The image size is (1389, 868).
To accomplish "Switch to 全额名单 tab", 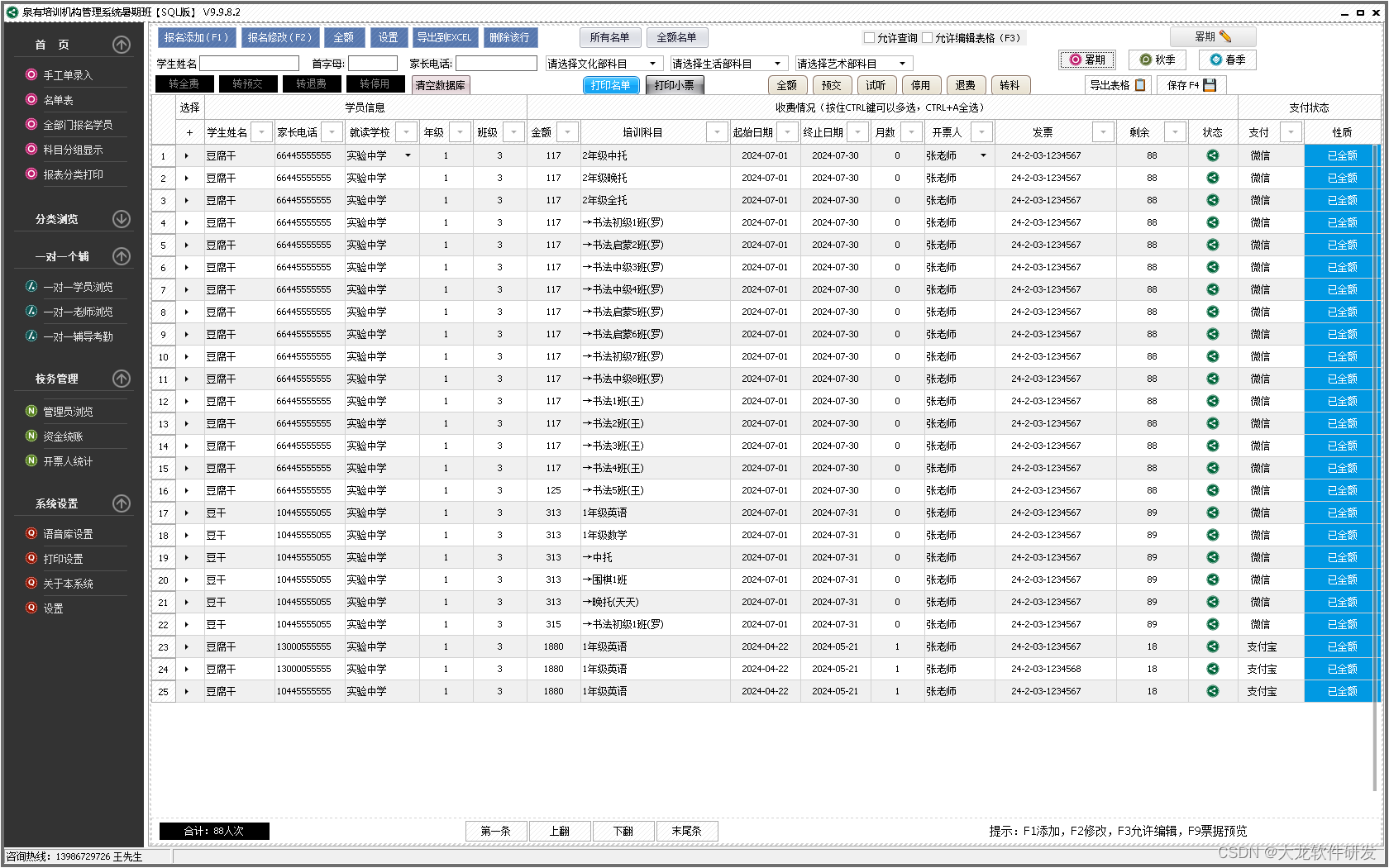I will click(x=676, y=37).
